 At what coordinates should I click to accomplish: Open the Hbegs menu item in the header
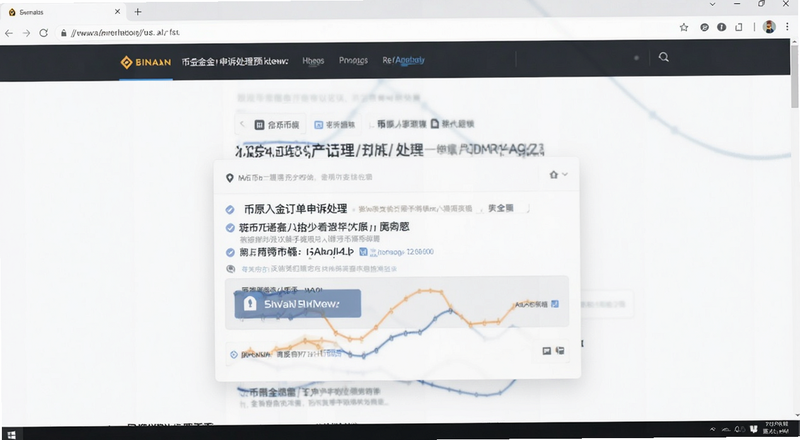pos(313,60)
